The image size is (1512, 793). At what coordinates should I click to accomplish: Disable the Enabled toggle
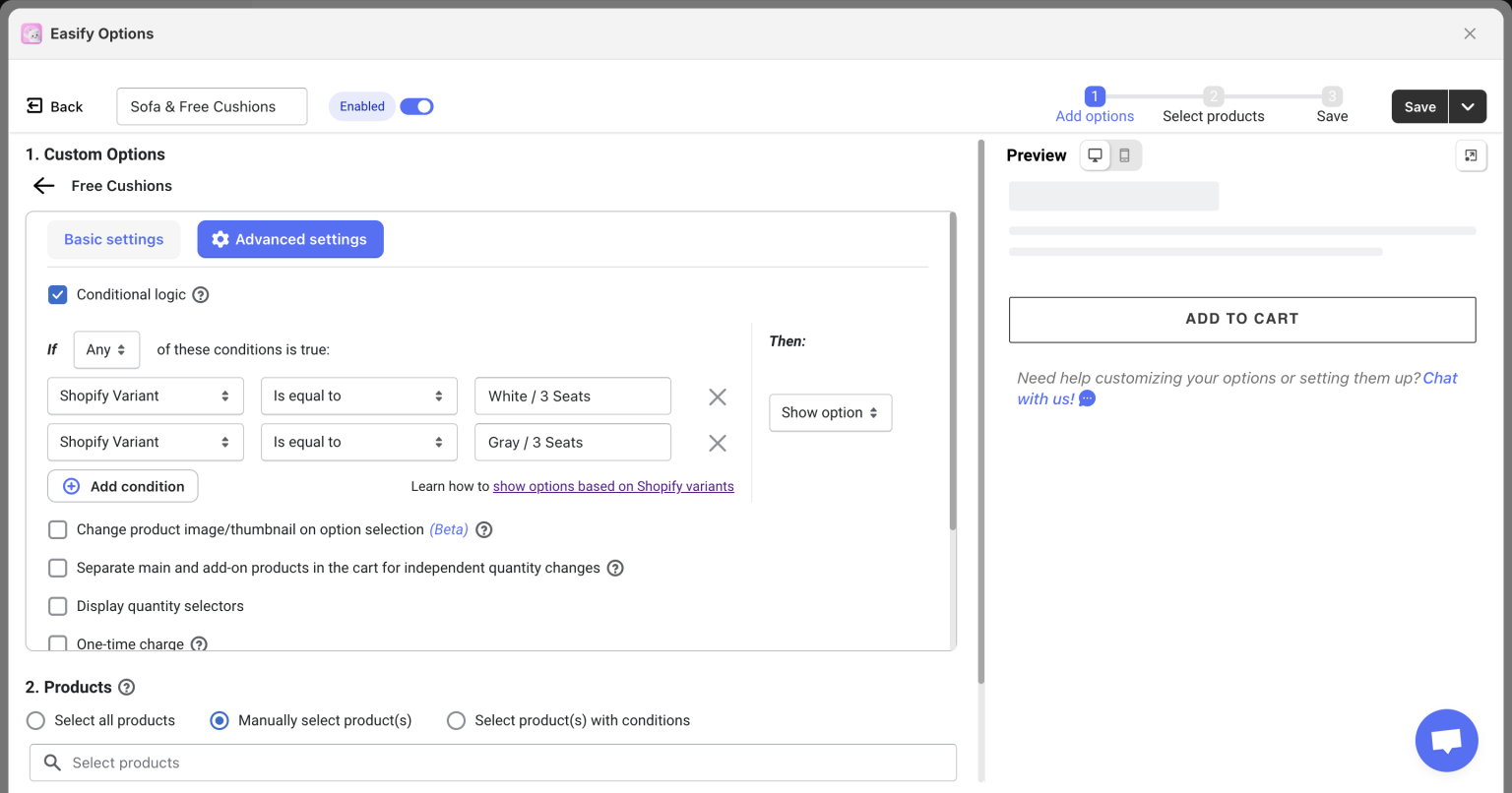[416, 105]
